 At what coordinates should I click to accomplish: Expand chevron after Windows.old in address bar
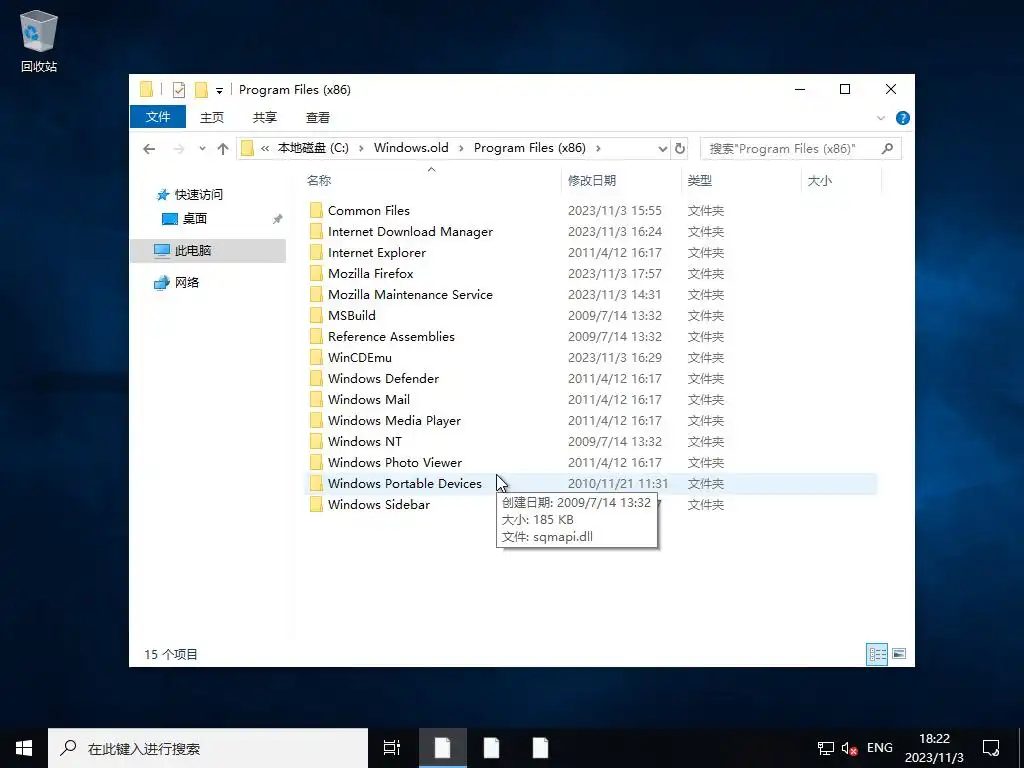461,148
